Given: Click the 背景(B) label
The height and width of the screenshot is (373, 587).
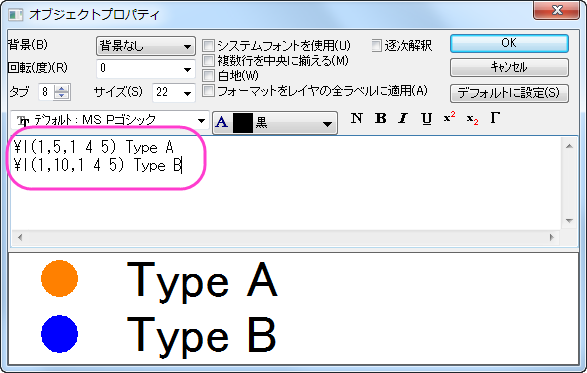Looking at the screenshot, I should coord(28,45).
